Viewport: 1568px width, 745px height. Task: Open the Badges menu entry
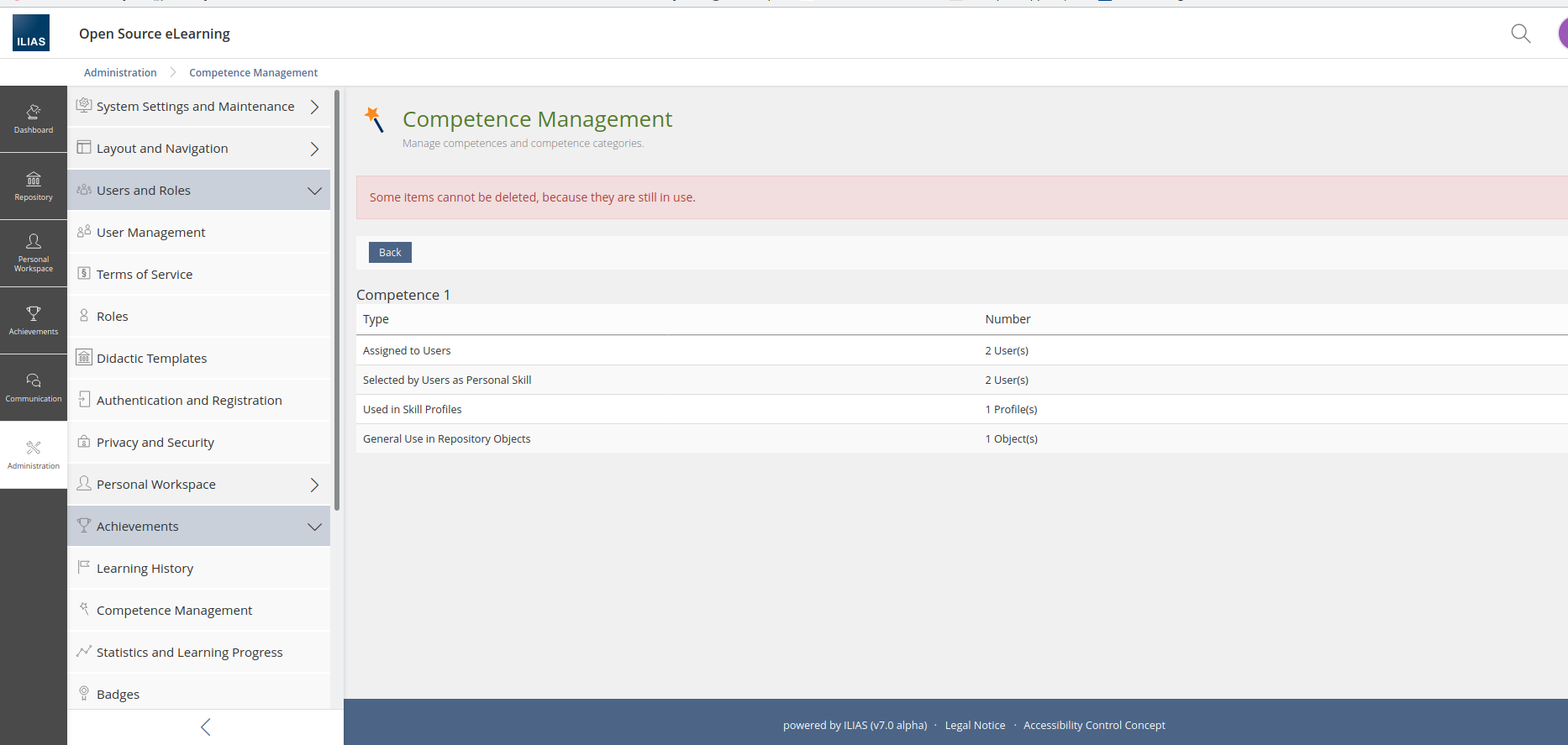pyautogui.click(x=118, y=695)
